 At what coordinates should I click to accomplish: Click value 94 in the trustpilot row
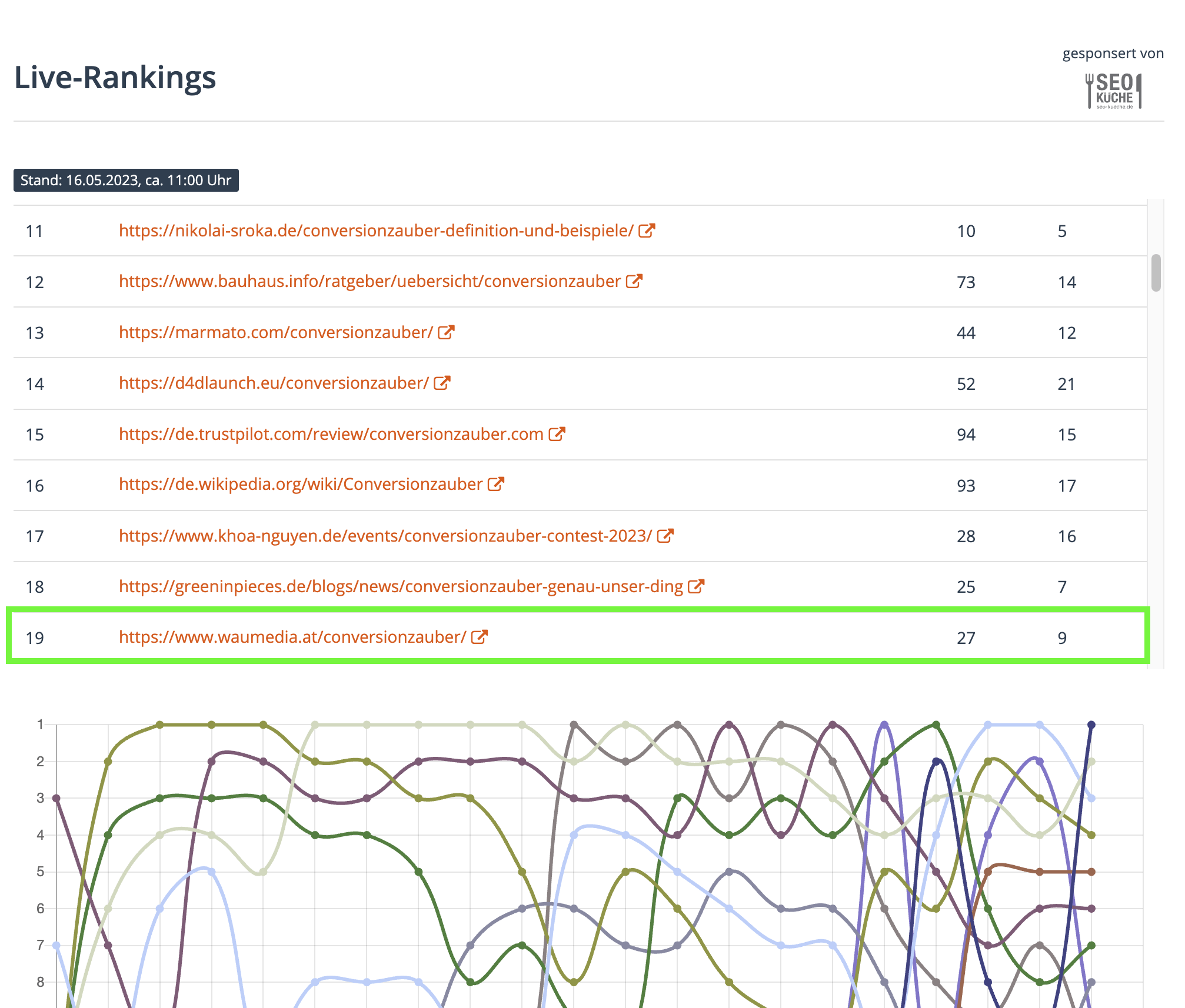[x=966, y=435]
